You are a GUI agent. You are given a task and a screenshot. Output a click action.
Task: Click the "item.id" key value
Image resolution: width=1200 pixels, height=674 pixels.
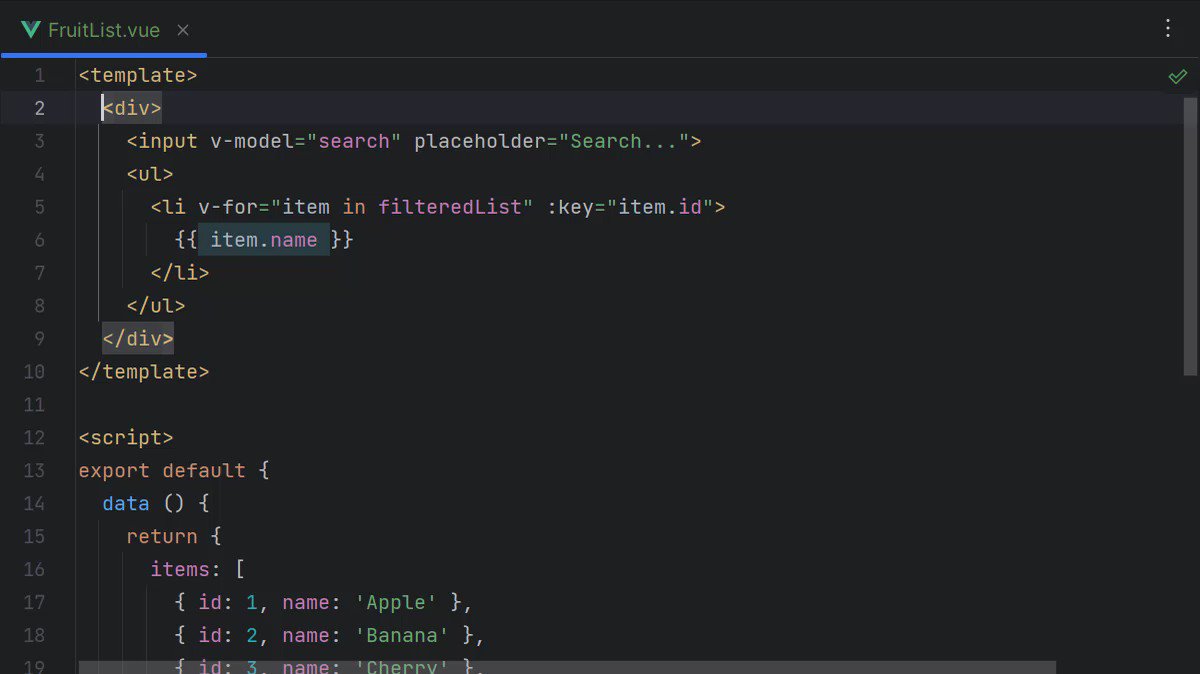coord(660,207)
